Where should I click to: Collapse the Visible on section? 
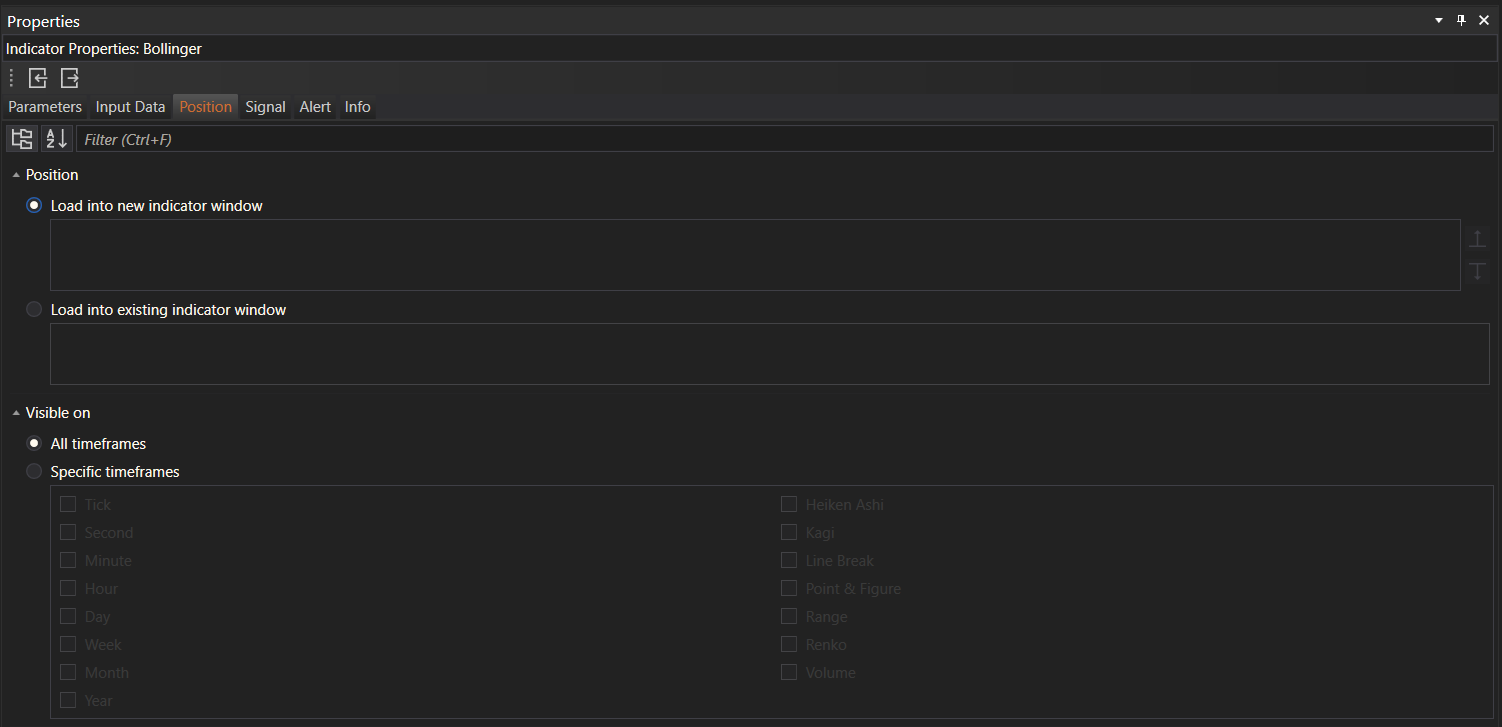(x=16, y=413)
